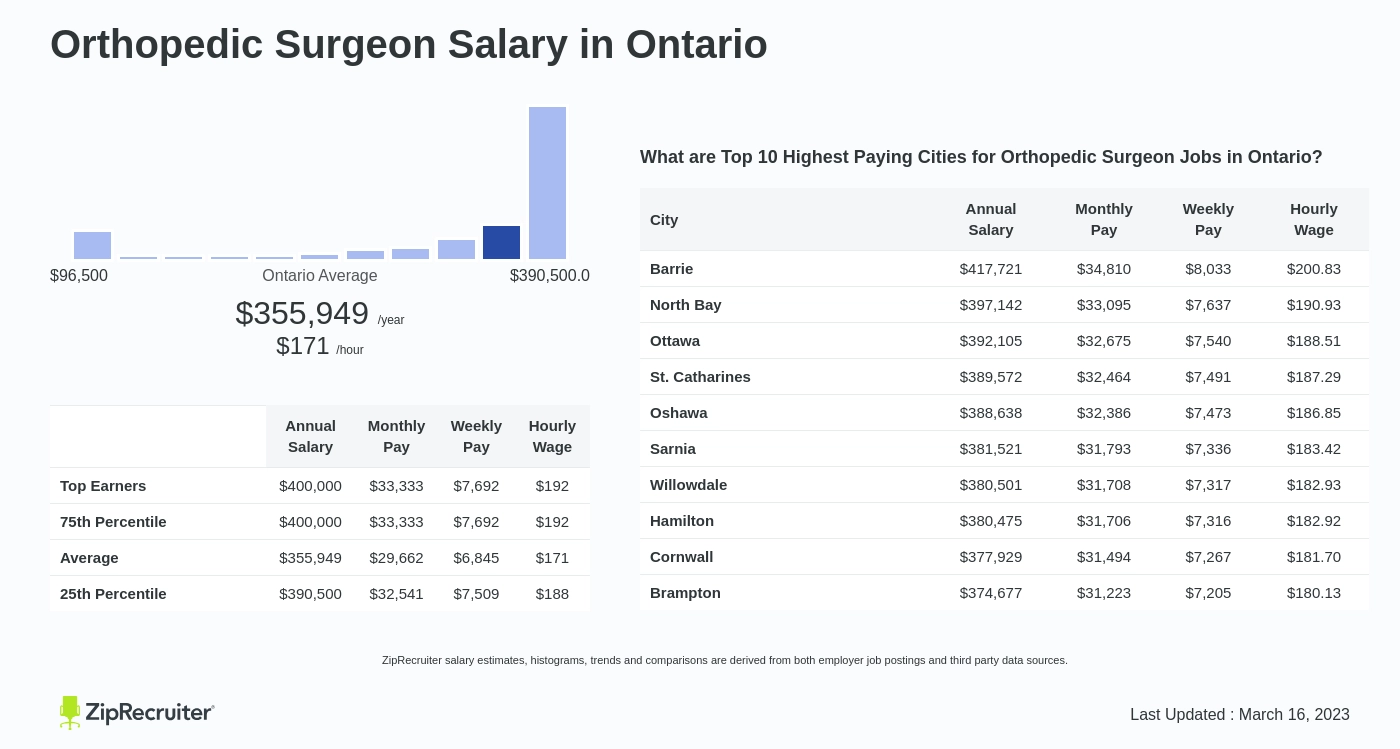Select the Sarnia city row
This screenshot has height=749, width=1400.
click(1005, 448)
